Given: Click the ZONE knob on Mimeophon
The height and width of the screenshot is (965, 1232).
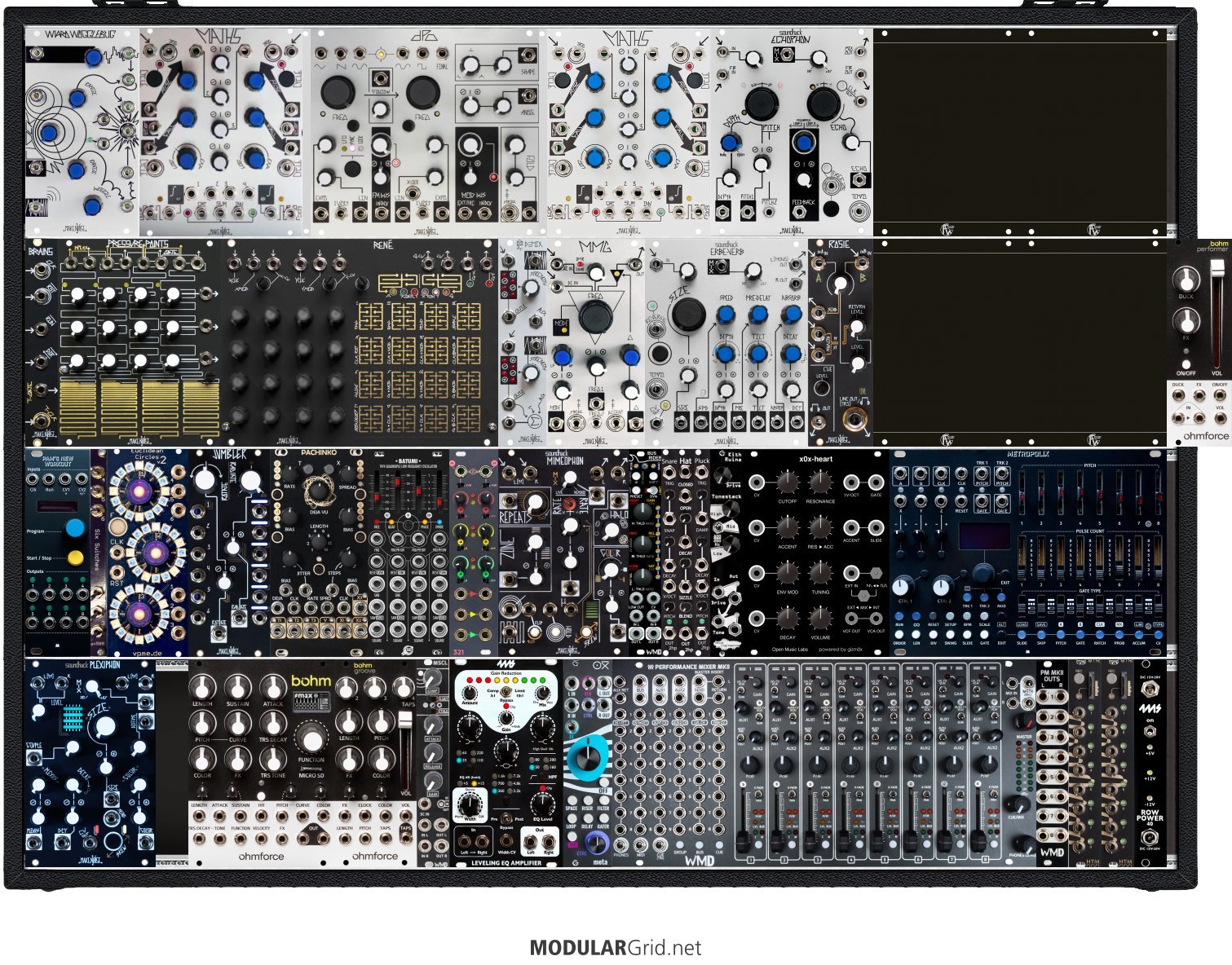Looking at the screenshot, I should click(536, 543).
